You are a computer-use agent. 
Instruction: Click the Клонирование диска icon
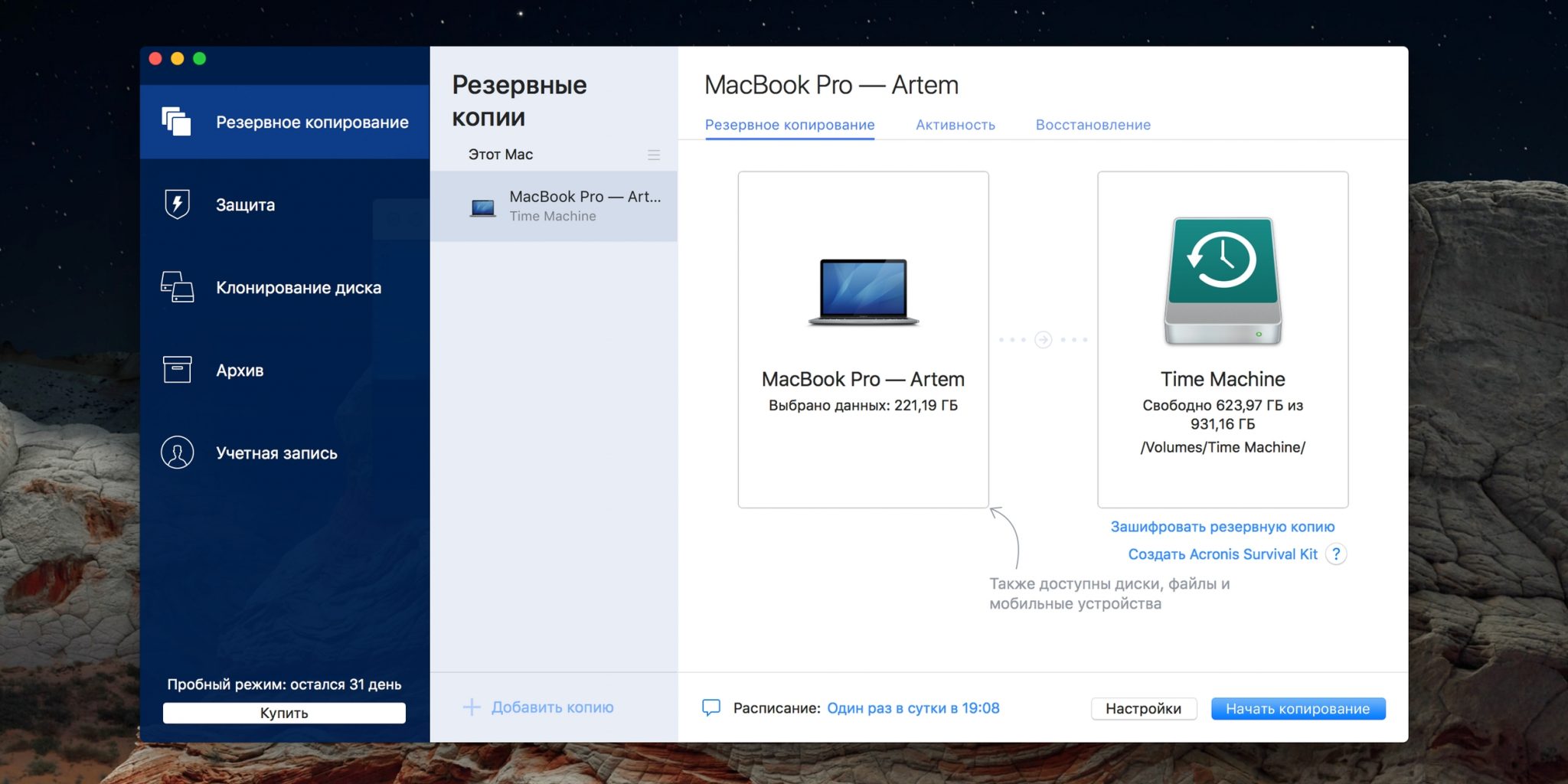(x=177, y=287)
